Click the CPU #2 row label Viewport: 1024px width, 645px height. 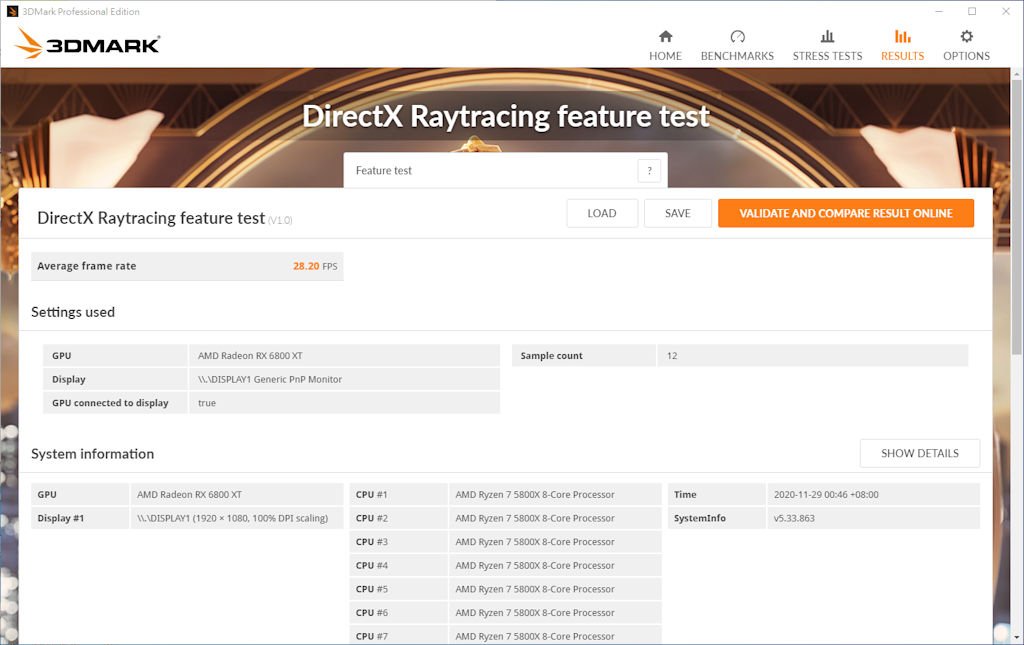(372, 518)
